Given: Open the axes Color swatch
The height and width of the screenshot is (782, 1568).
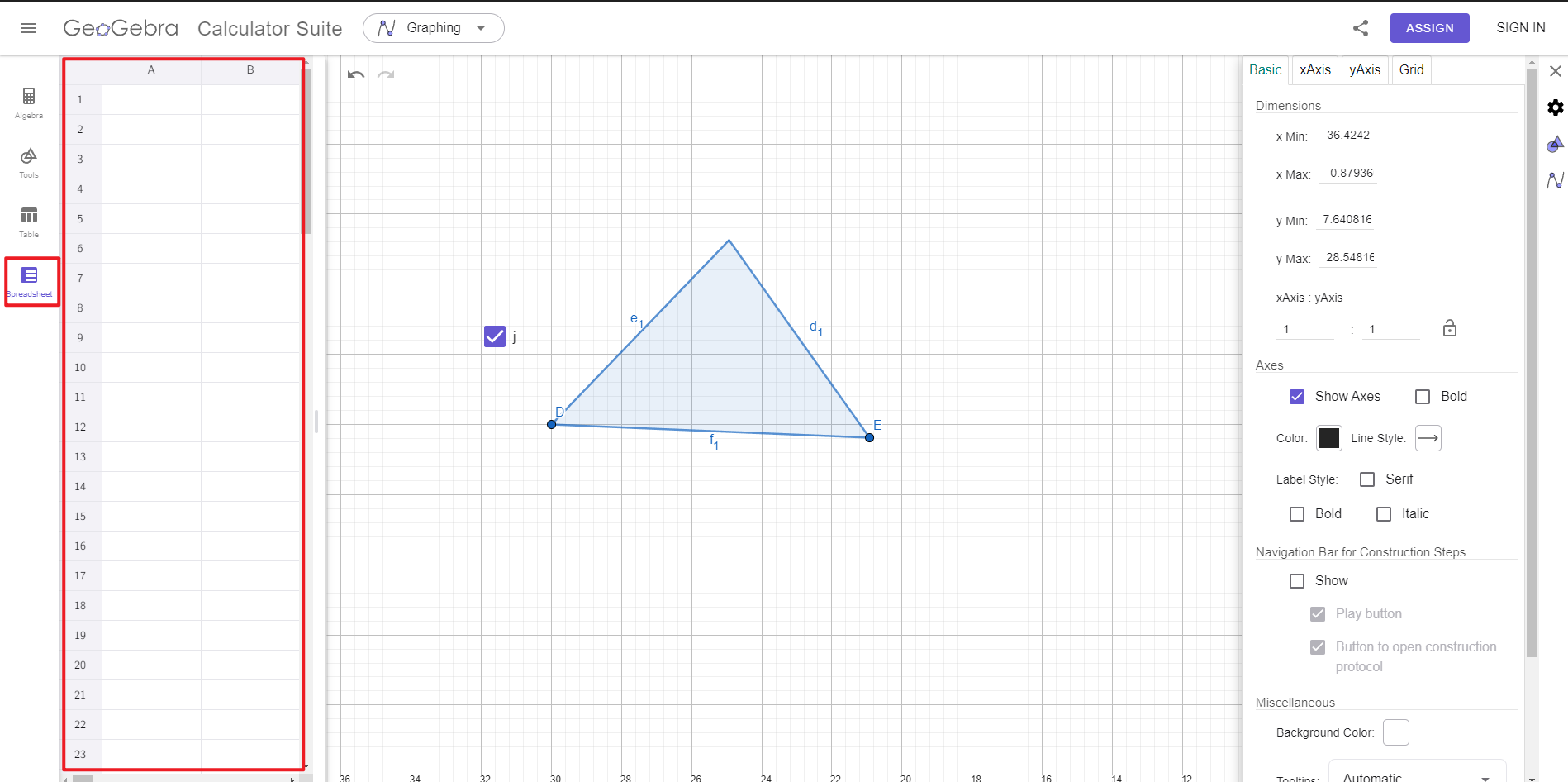Looking at the screenshot, I should [1328, 438].
